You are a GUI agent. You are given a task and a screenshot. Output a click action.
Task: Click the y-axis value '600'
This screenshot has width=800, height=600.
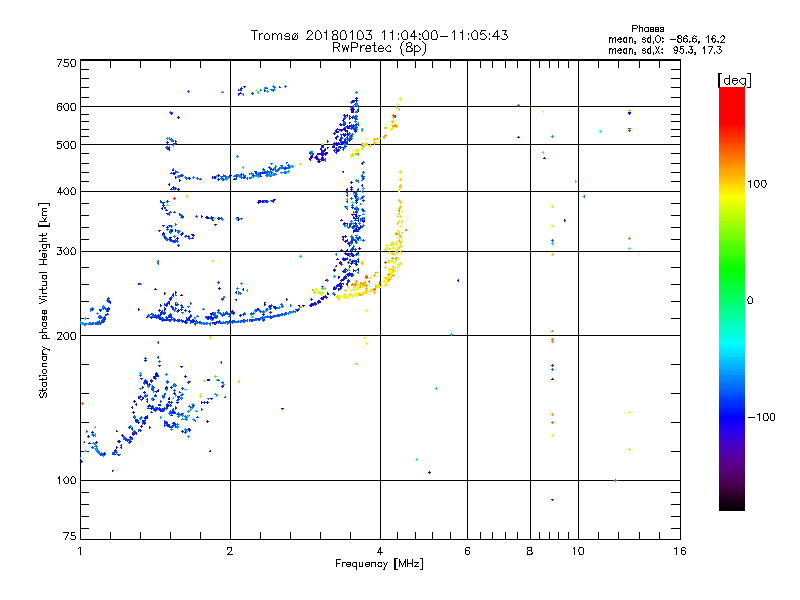[x=66, y=107]
